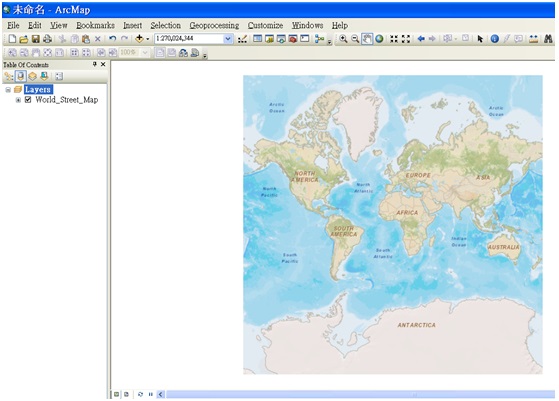The height and width of the screenshot is (401, 559).
Task: Open the Add Data dropdown arrow
Action: pos(148,39)
